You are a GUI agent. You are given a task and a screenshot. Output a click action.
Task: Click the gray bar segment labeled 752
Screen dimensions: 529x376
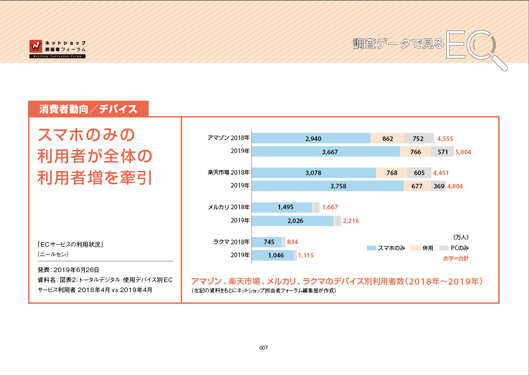[419, 138]
